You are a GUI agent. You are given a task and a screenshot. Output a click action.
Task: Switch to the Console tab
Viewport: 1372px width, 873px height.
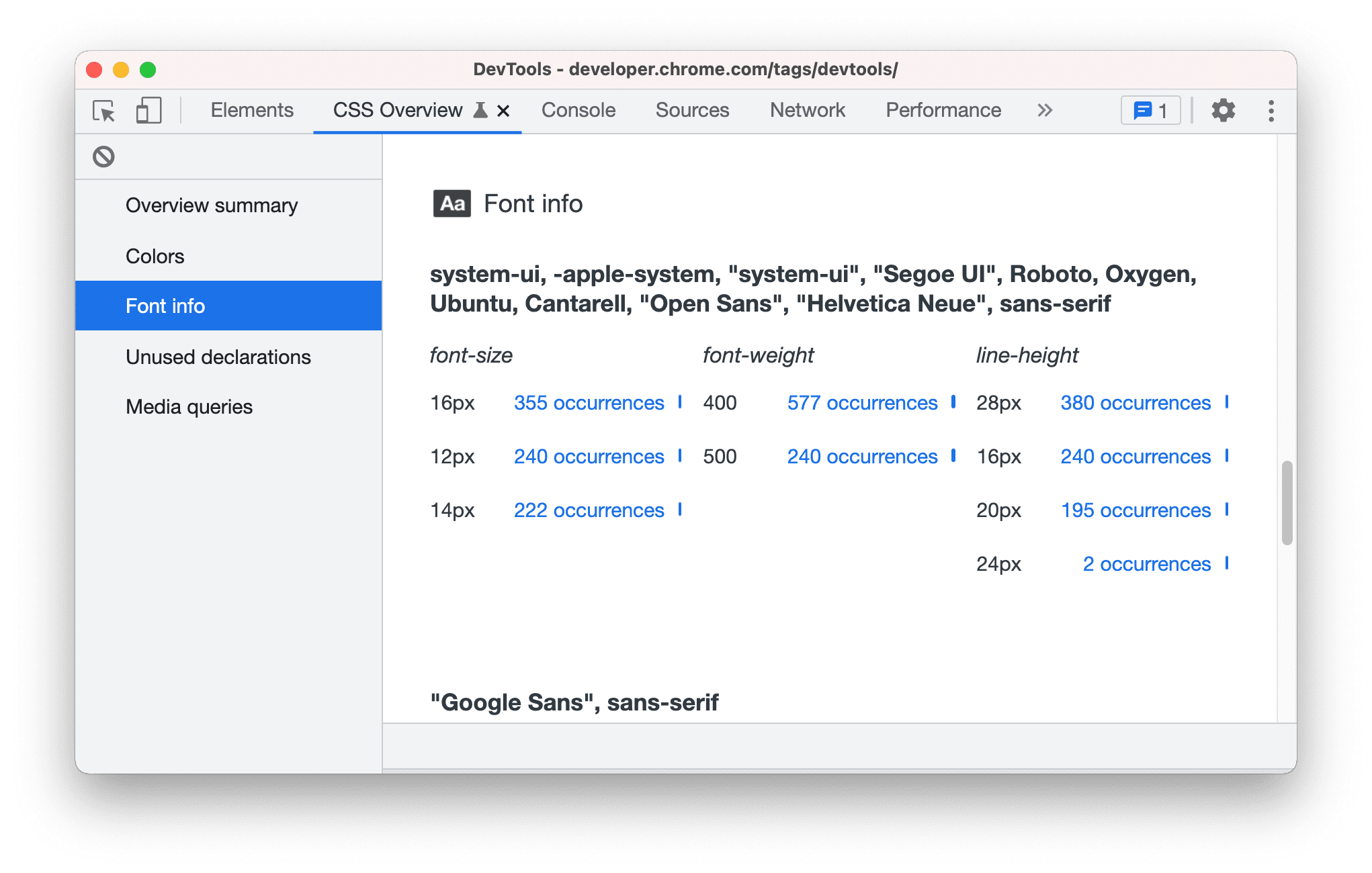click(x=577, y=111)
